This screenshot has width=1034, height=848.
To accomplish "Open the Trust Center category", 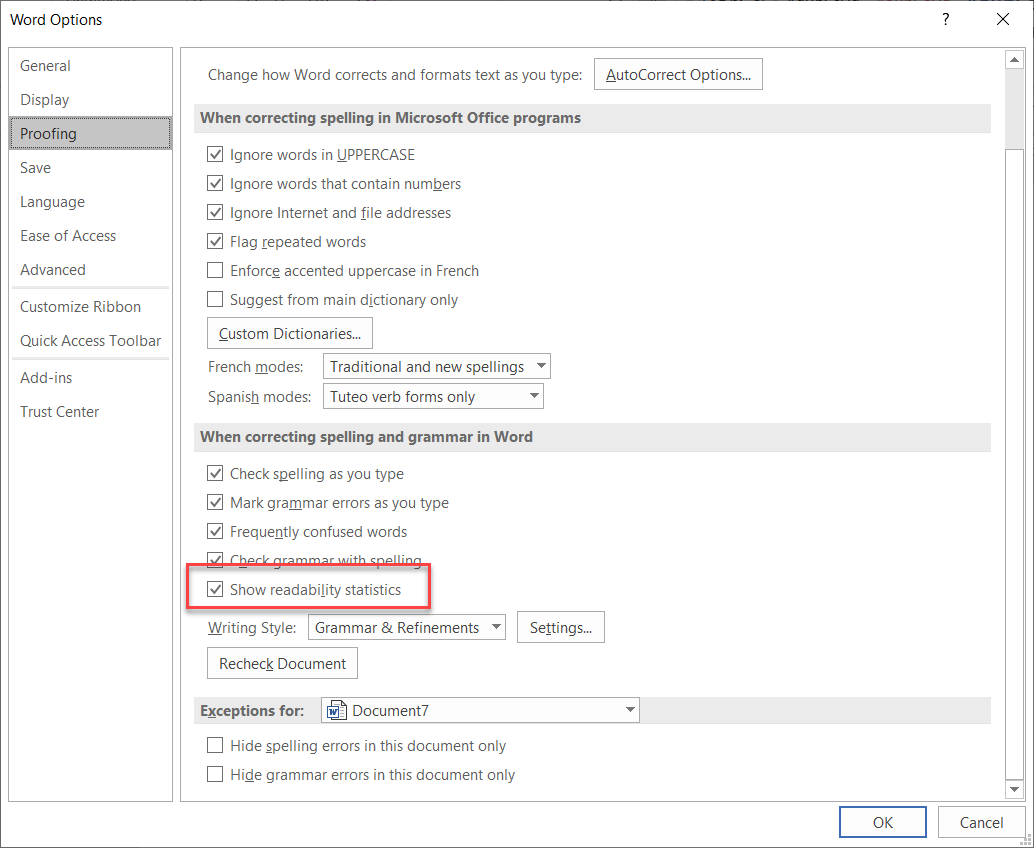I will click(x=90, y=411).
